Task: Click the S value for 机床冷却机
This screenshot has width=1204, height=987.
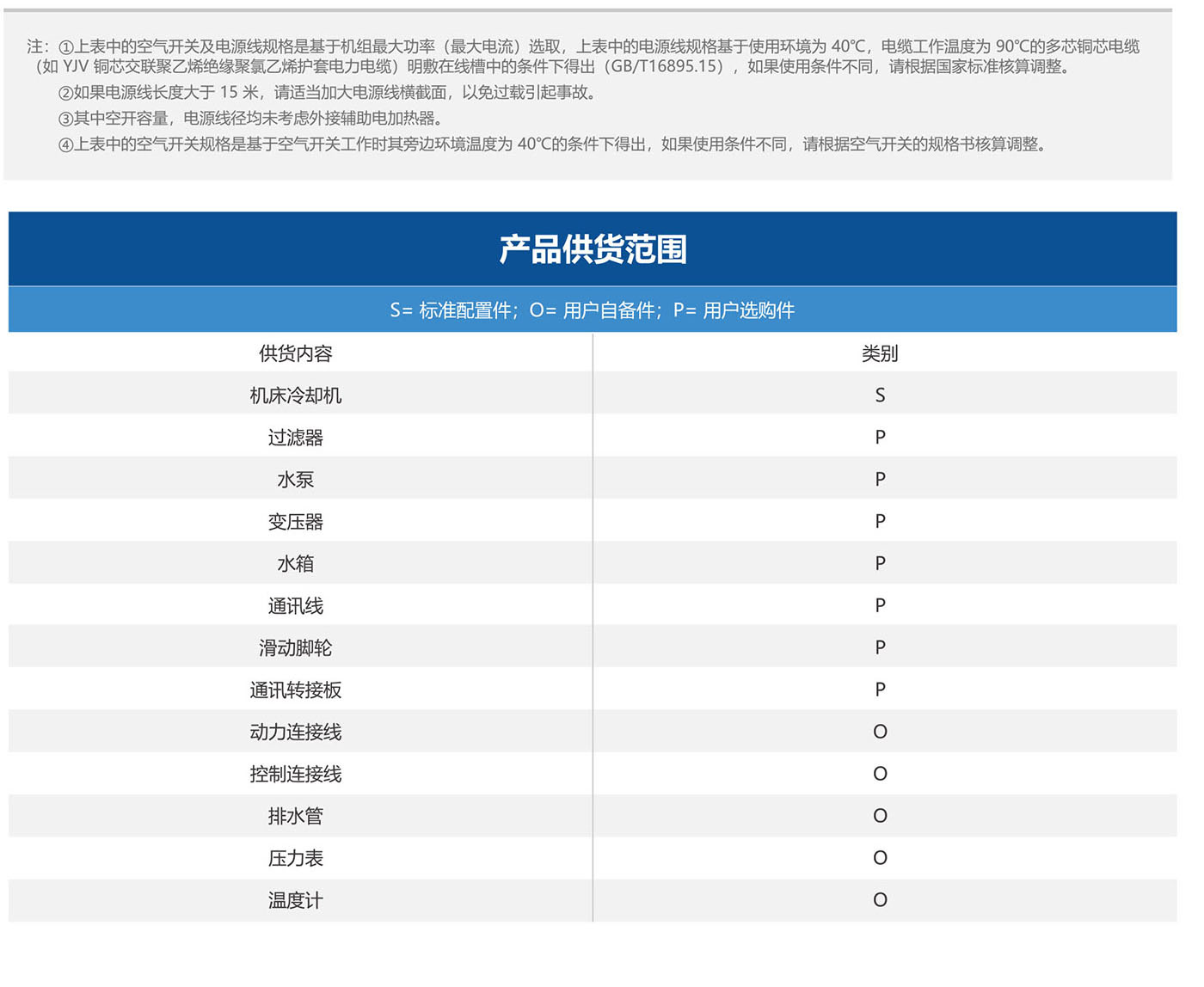Action: (x=880, y=395)
